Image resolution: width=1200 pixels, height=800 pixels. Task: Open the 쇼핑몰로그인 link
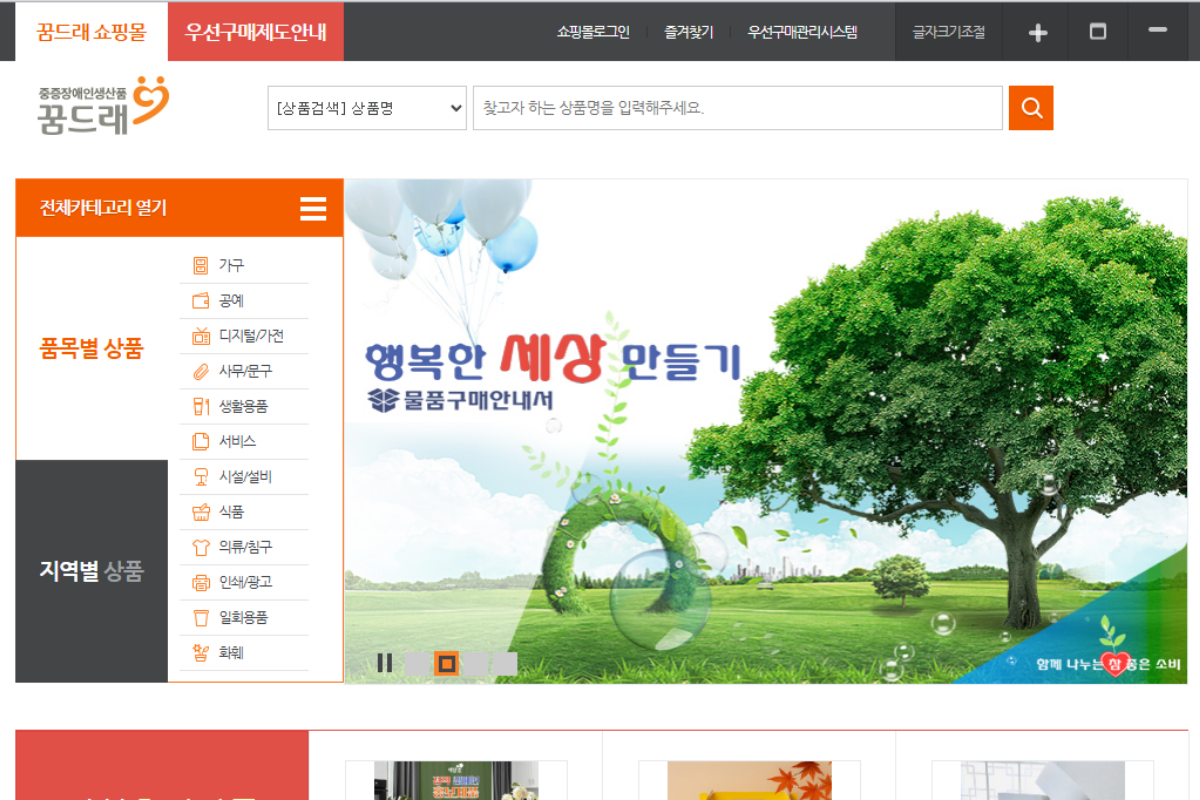(593, 32)
